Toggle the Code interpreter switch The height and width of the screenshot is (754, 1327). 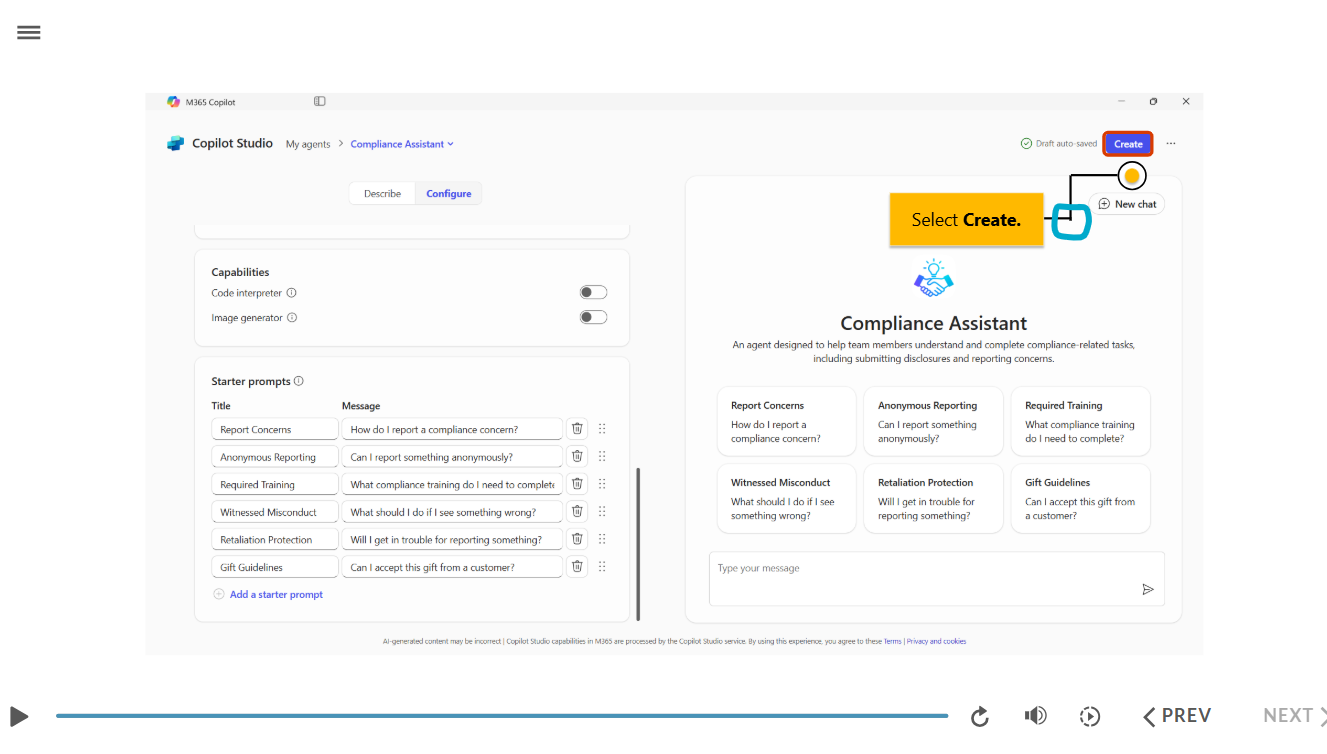coord(593,293)
